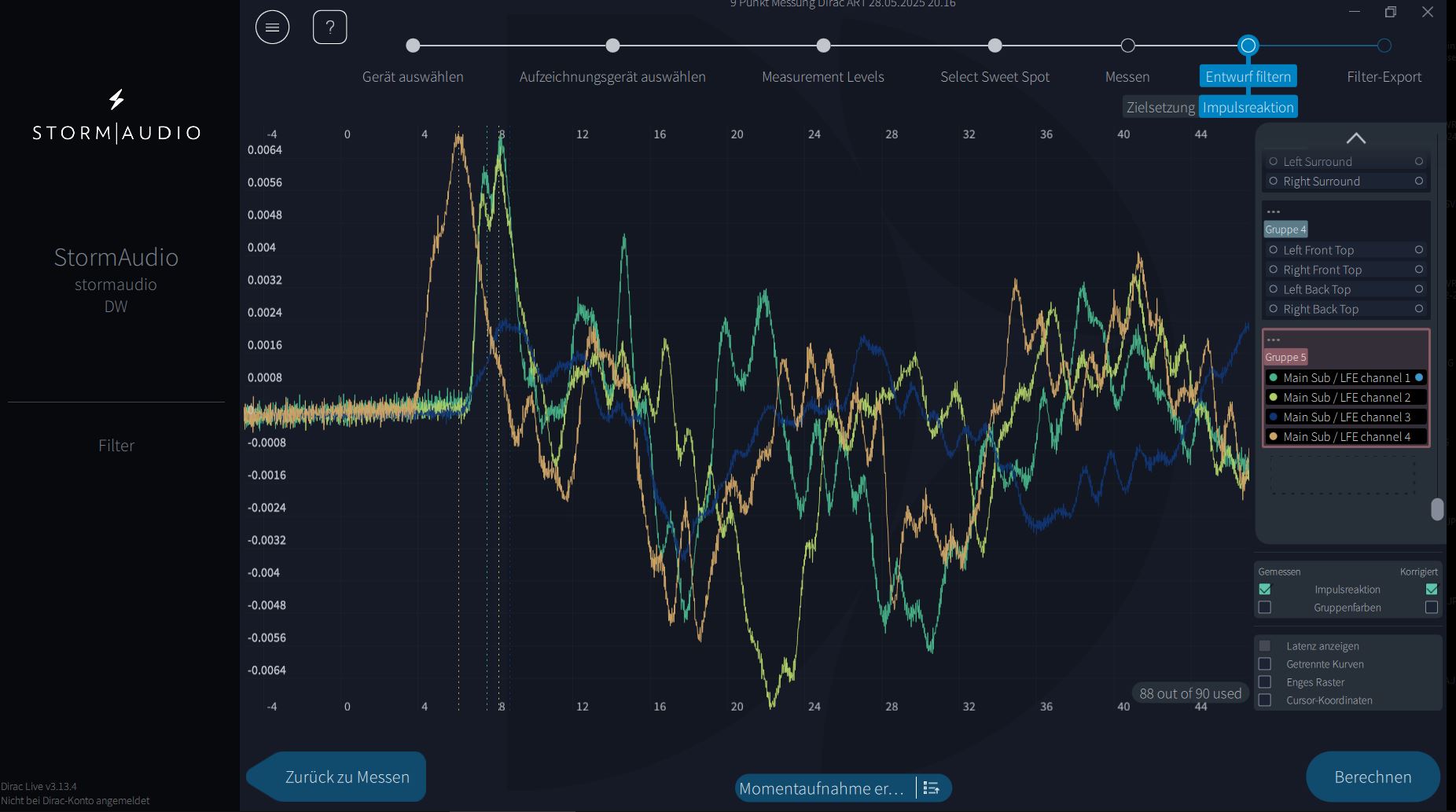Screen dimensions: 1456x812
Task: Click the Measurement Levels step circle
Action: (823, 46)
